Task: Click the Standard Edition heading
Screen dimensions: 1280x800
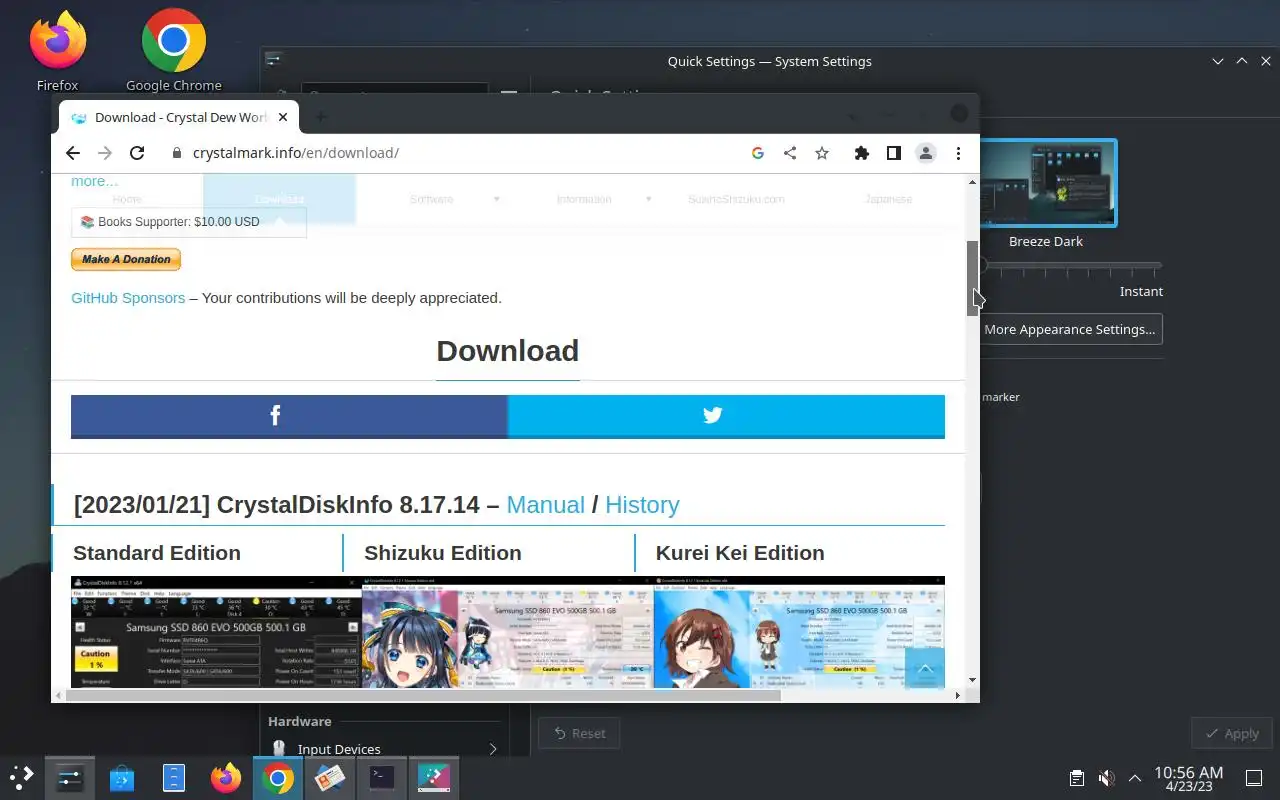Action: point(157,553)
